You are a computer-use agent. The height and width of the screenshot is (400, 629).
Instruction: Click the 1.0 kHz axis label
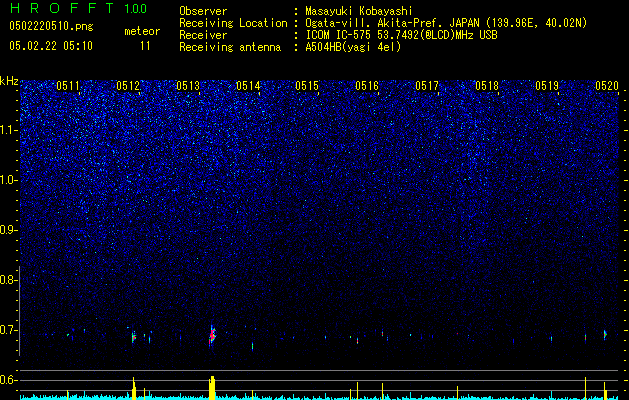click(9, 180)
